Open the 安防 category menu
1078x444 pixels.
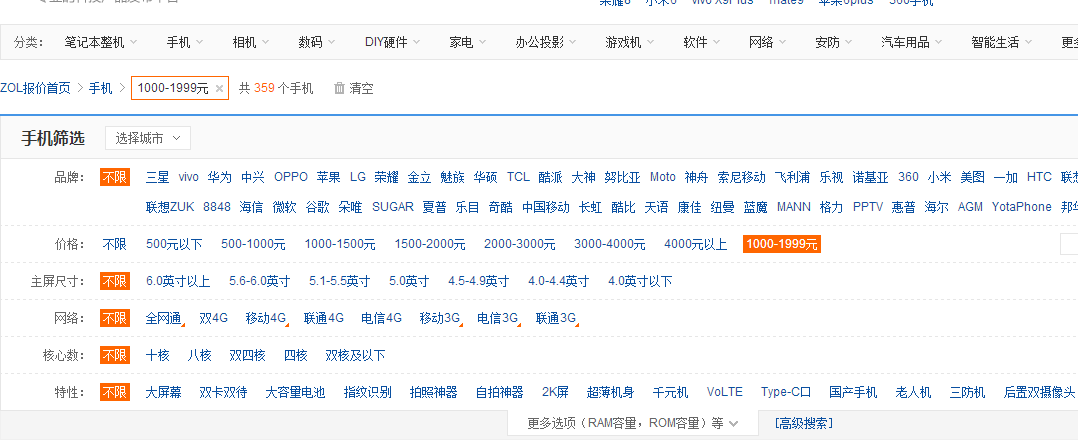point(834,43)
